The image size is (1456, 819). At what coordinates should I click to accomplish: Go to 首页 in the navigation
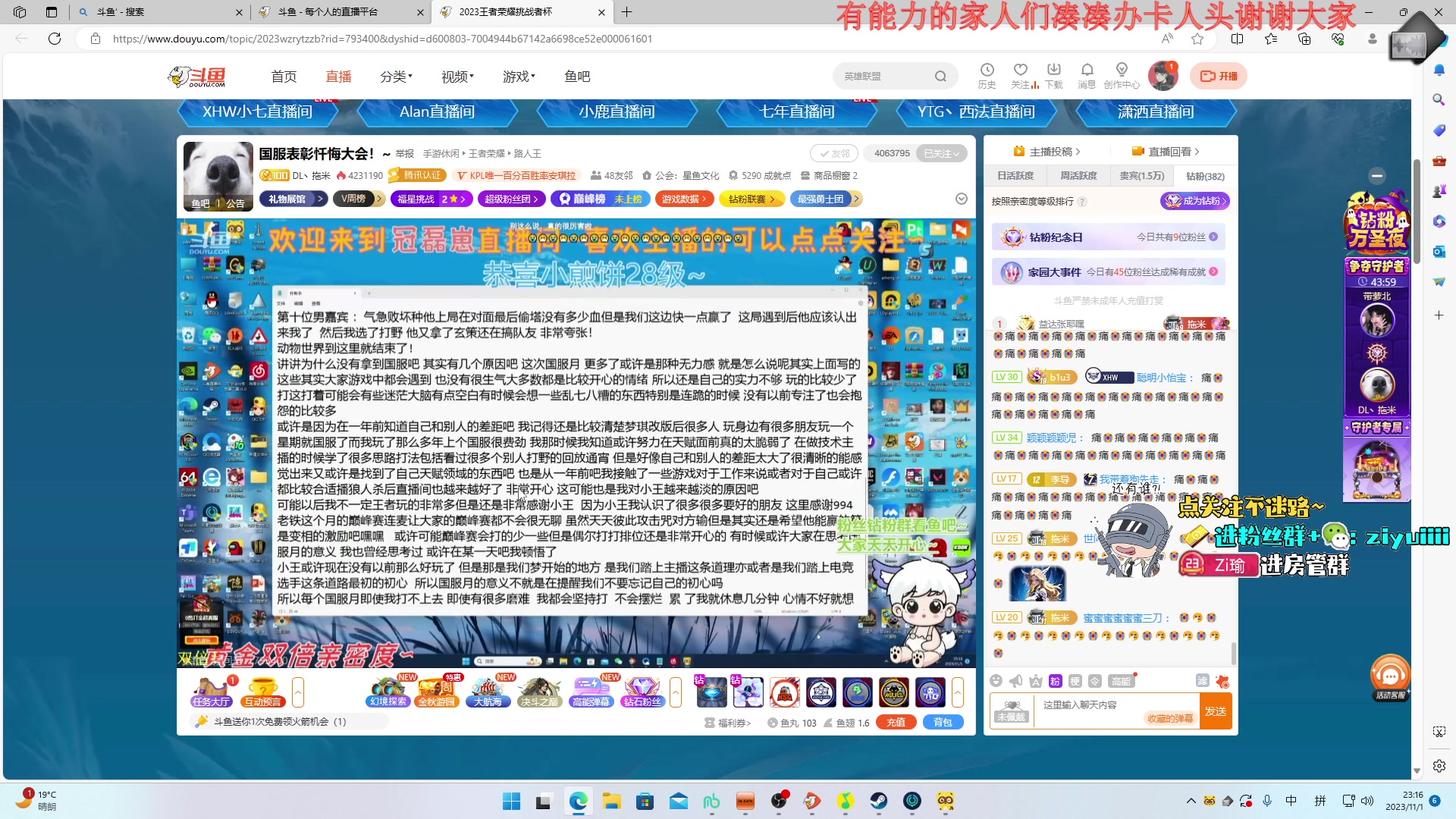click(x=284, y=77)
